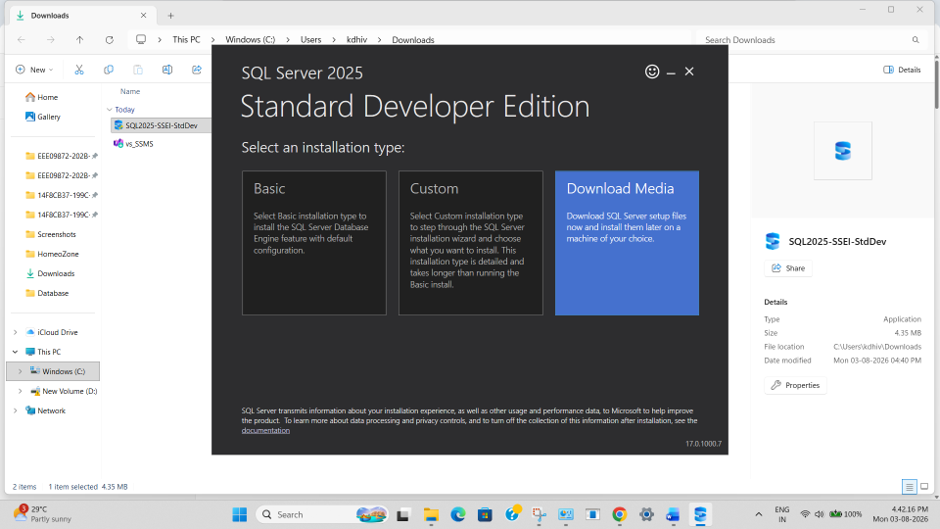This screenshot has height=529, width=940.
Task: Open the Windows Start menu
Action: 240,515
